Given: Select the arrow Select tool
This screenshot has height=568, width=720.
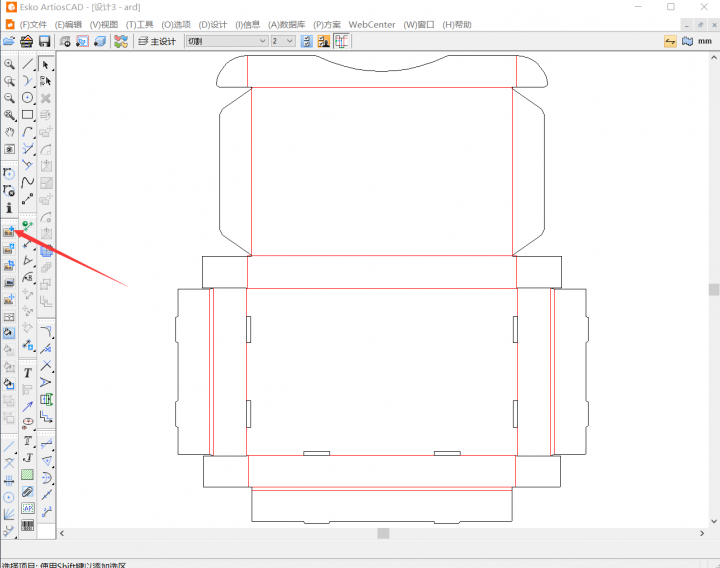Looking at the screenshot, I should coord(46,64).
